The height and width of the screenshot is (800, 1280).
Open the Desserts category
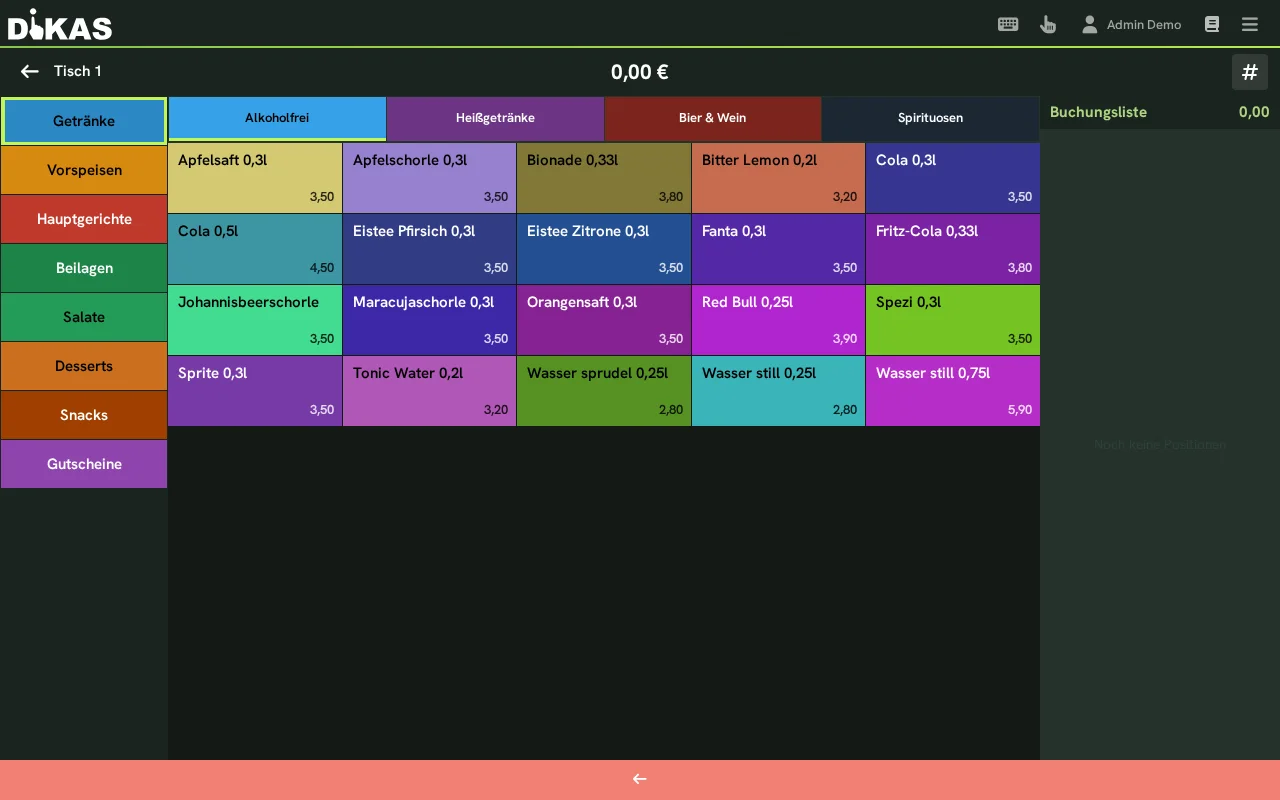click(x=84, y=366)
